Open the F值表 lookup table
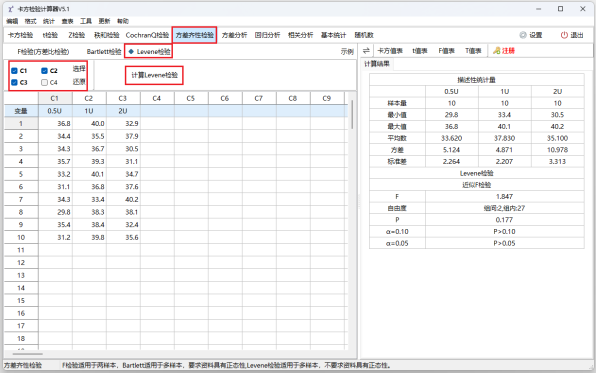596x373 pixels. 446,51
